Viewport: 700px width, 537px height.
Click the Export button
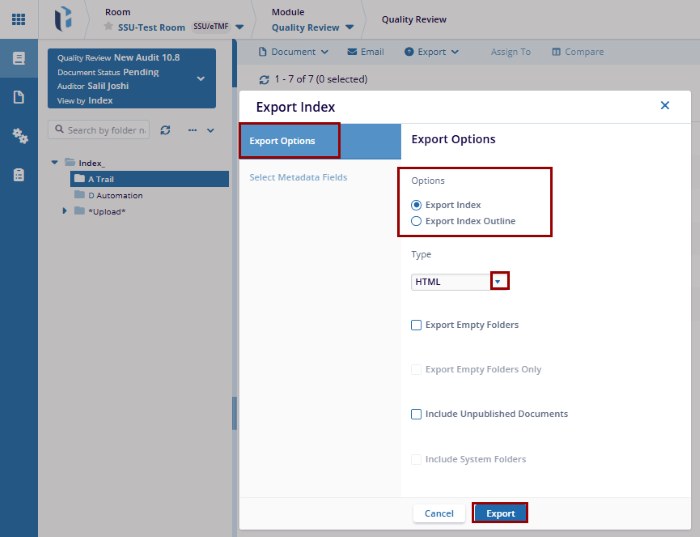500,513
